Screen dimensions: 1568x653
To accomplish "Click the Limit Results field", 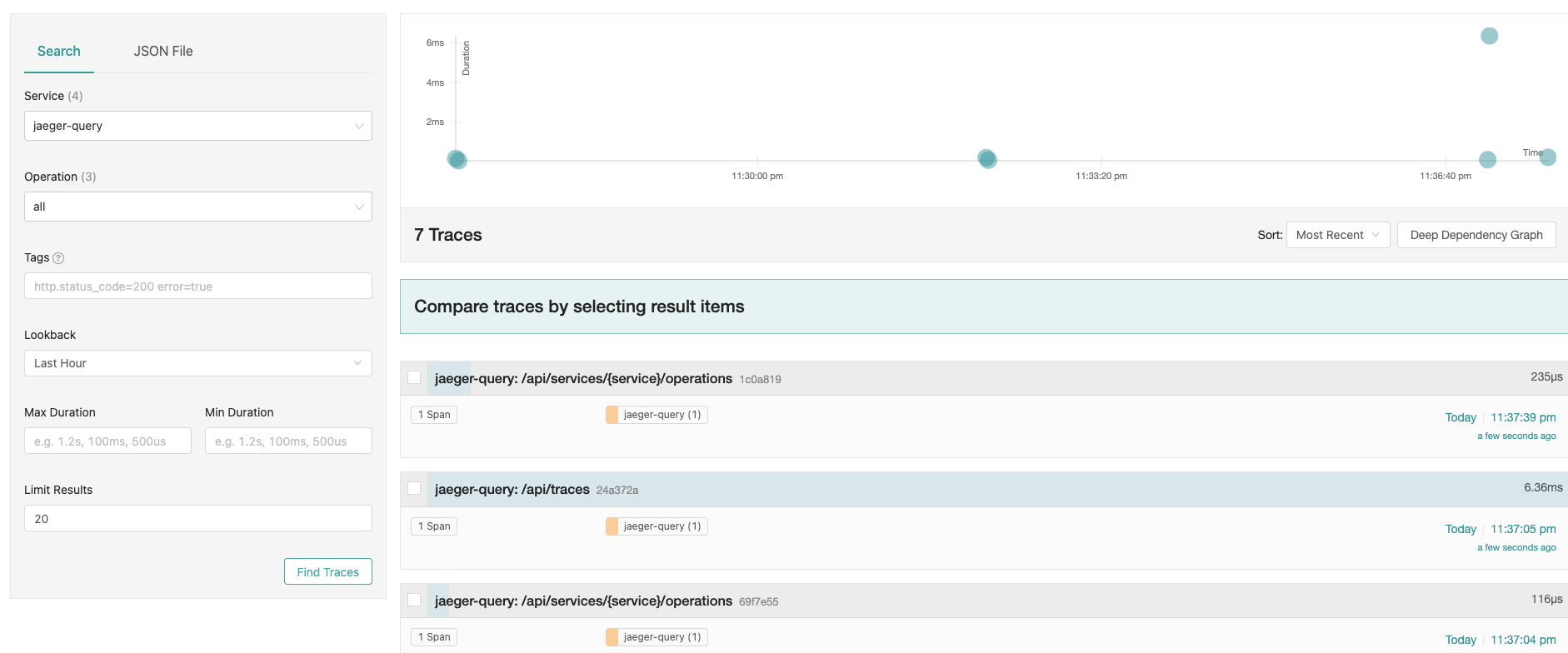I will [198, 518].
